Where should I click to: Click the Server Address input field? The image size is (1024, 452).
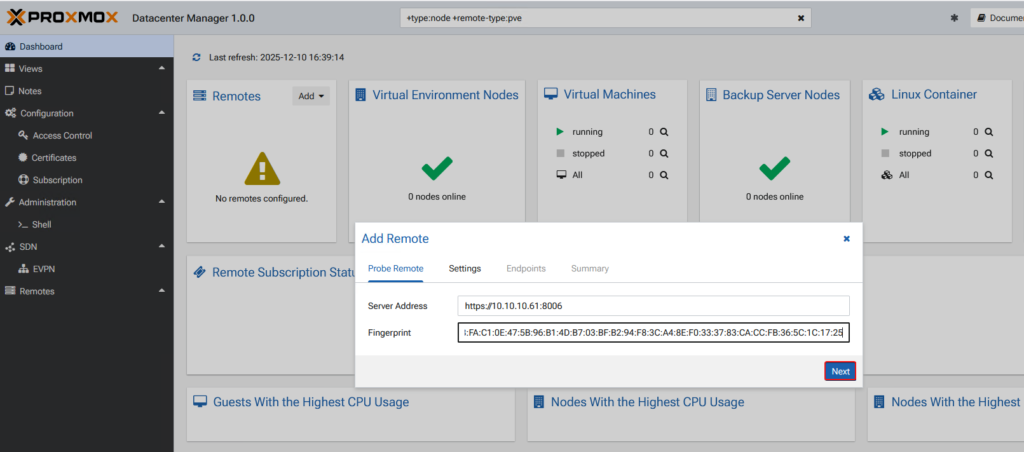coord(653,306)
